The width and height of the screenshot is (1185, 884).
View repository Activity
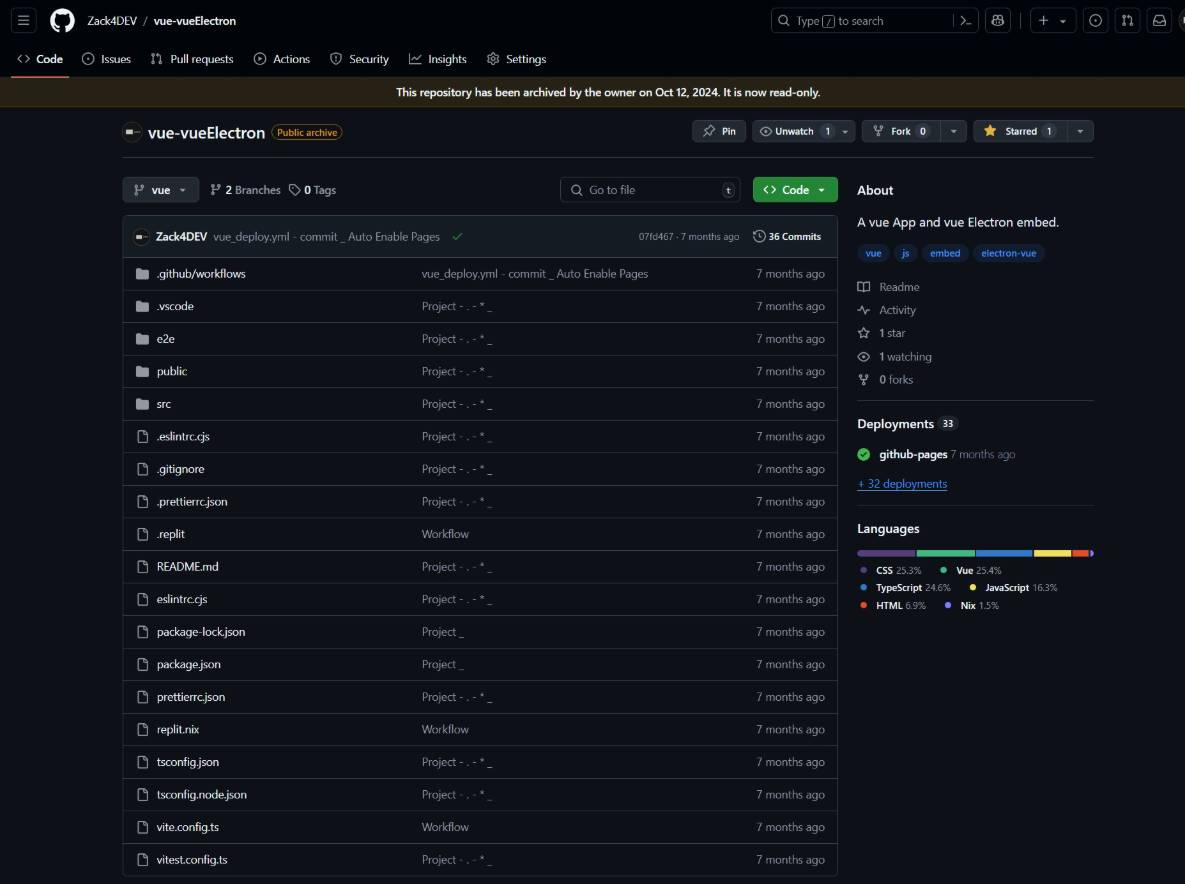887,310
